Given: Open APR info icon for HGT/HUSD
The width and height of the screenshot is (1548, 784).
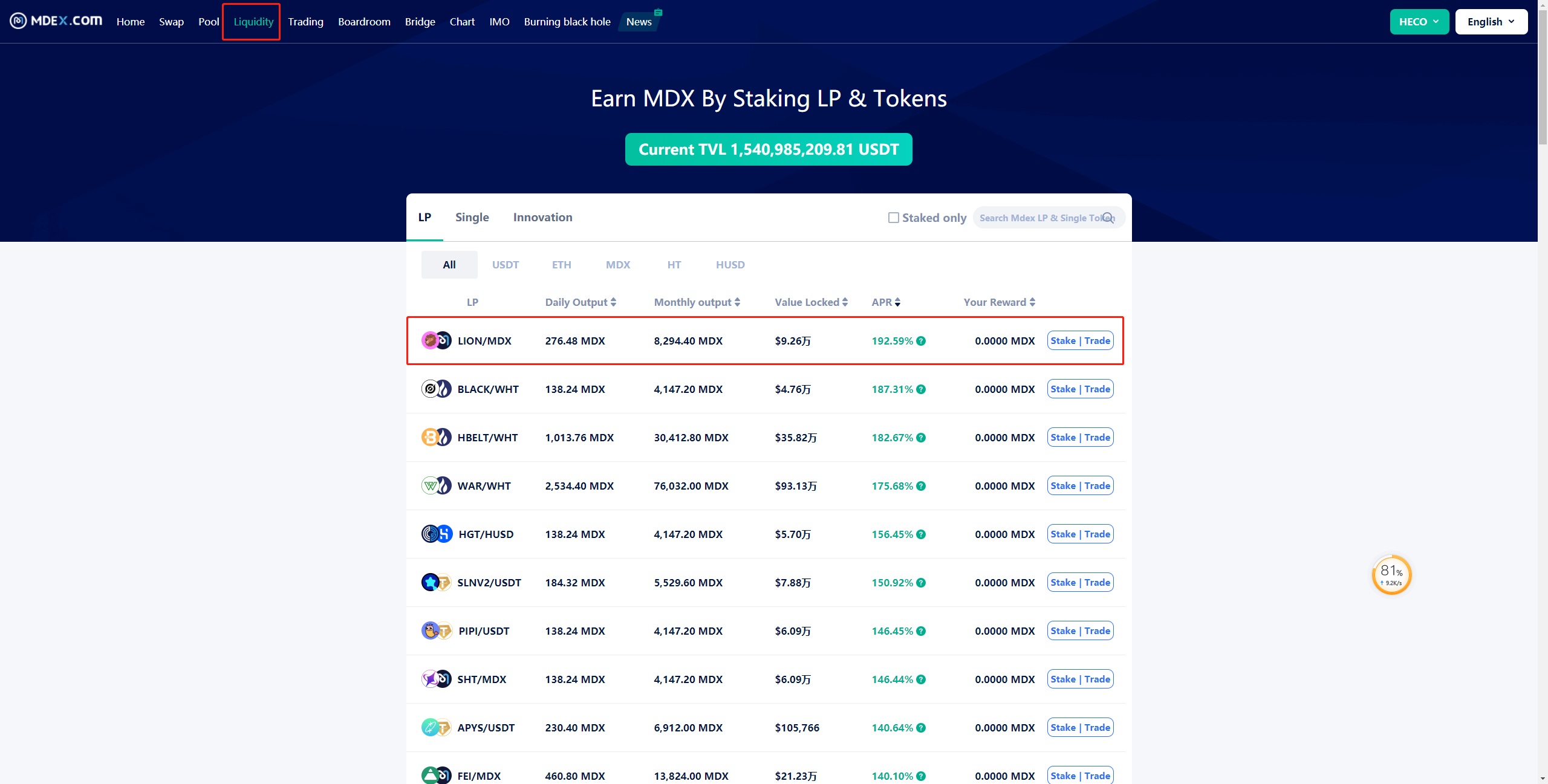Looking at the screenshot, I should click(x=921, y=534).
